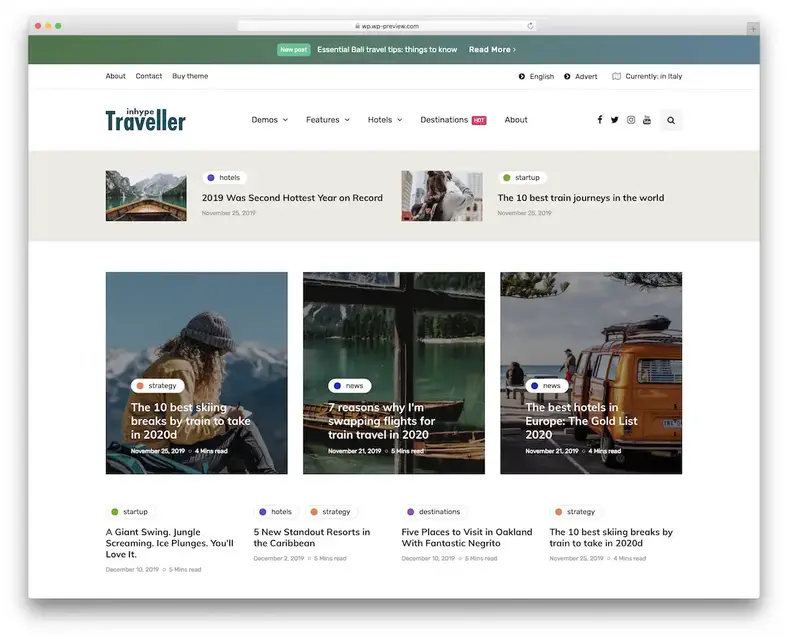
Task: Click strategy tag above Caribbean resorts article
Action: tap(331, 511)
